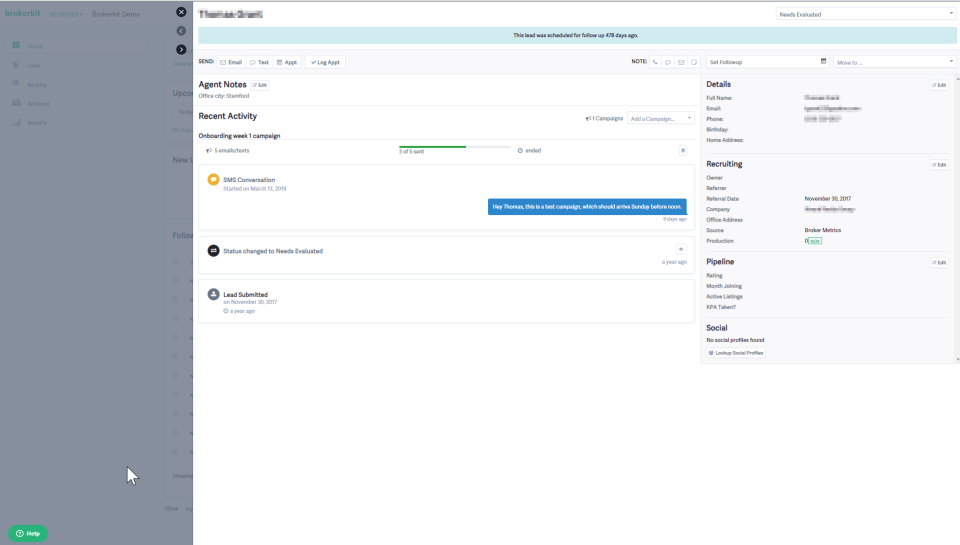The height and width of the screenshot is (545, 960).
Task: Click Lookup Social Profiles button
Action: [x=736, y=353]
